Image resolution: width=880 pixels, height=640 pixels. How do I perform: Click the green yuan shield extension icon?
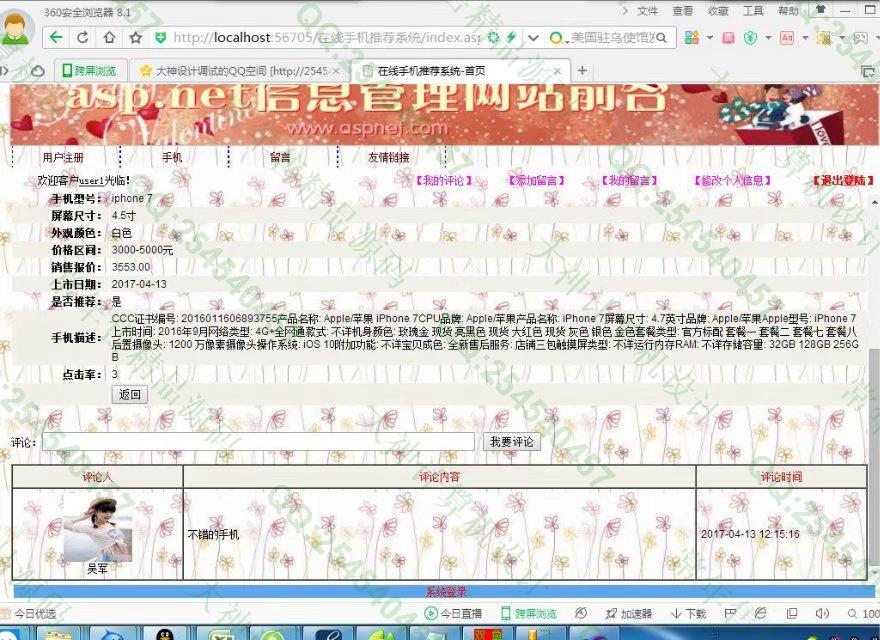(x=750, y=38)
